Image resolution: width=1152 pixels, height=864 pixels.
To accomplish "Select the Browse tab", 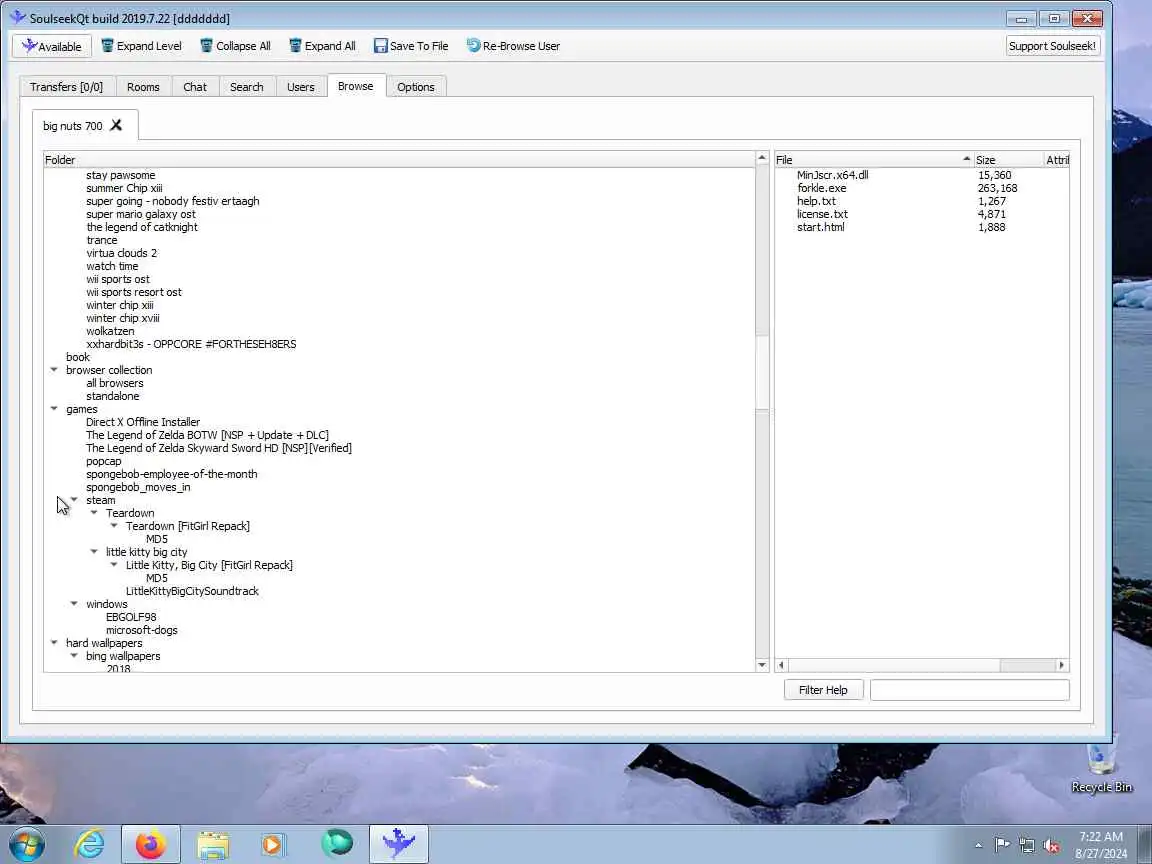I will pyautogui.click(x=356, y=86).
